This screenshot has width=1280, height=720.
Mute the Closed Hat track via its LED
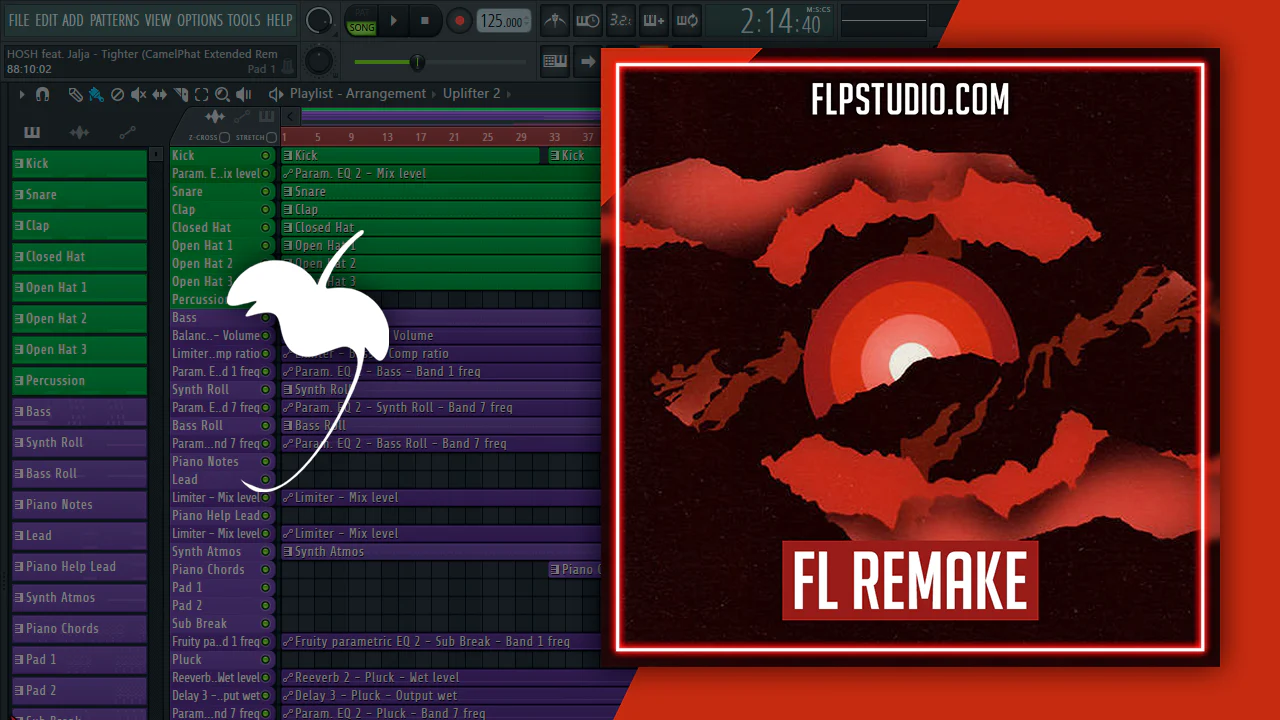265,228
